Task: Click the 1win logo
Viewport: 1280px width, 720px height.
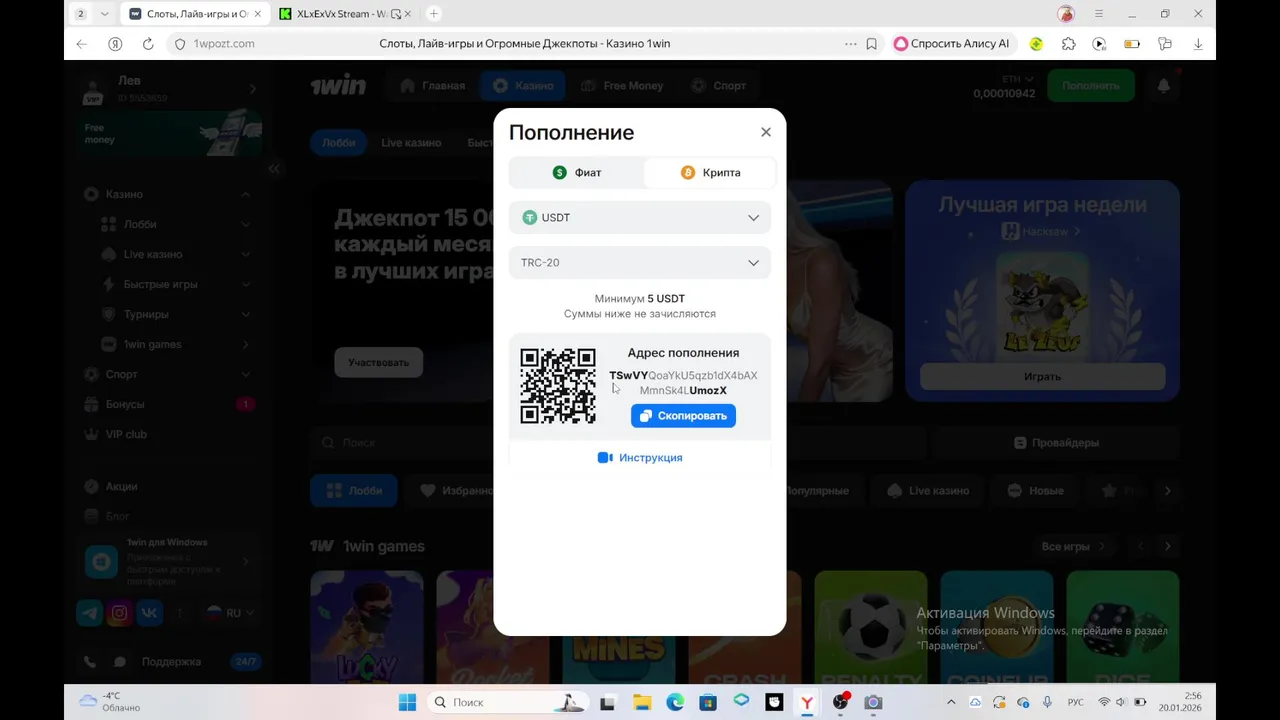Action: coord(338,86)
